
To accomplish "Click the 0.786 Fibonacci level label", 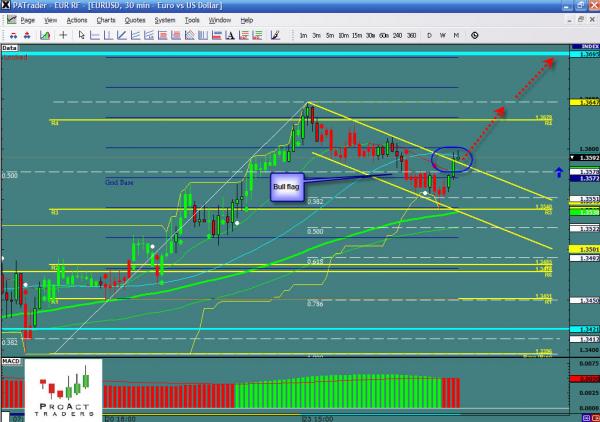I will [315, 304].
